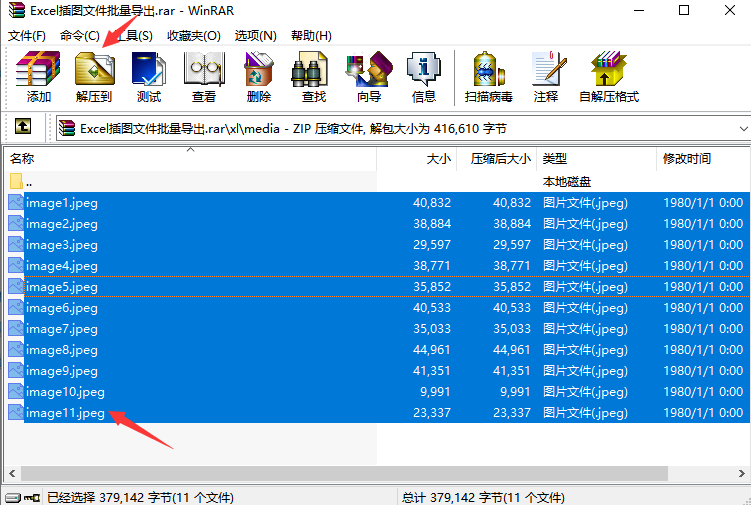Click the type cell of image3.jpeg

click(x=585, y=245)
